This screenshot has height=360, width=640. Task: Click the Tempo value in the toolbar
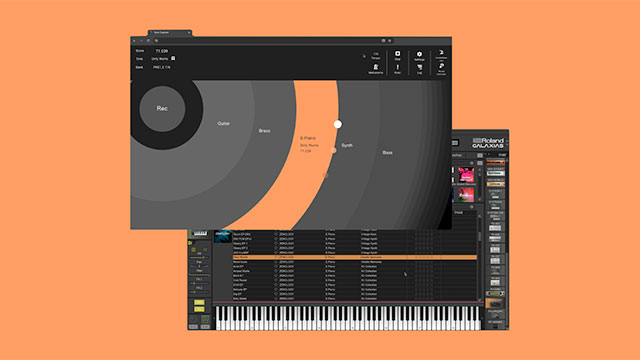click(376, 54)
